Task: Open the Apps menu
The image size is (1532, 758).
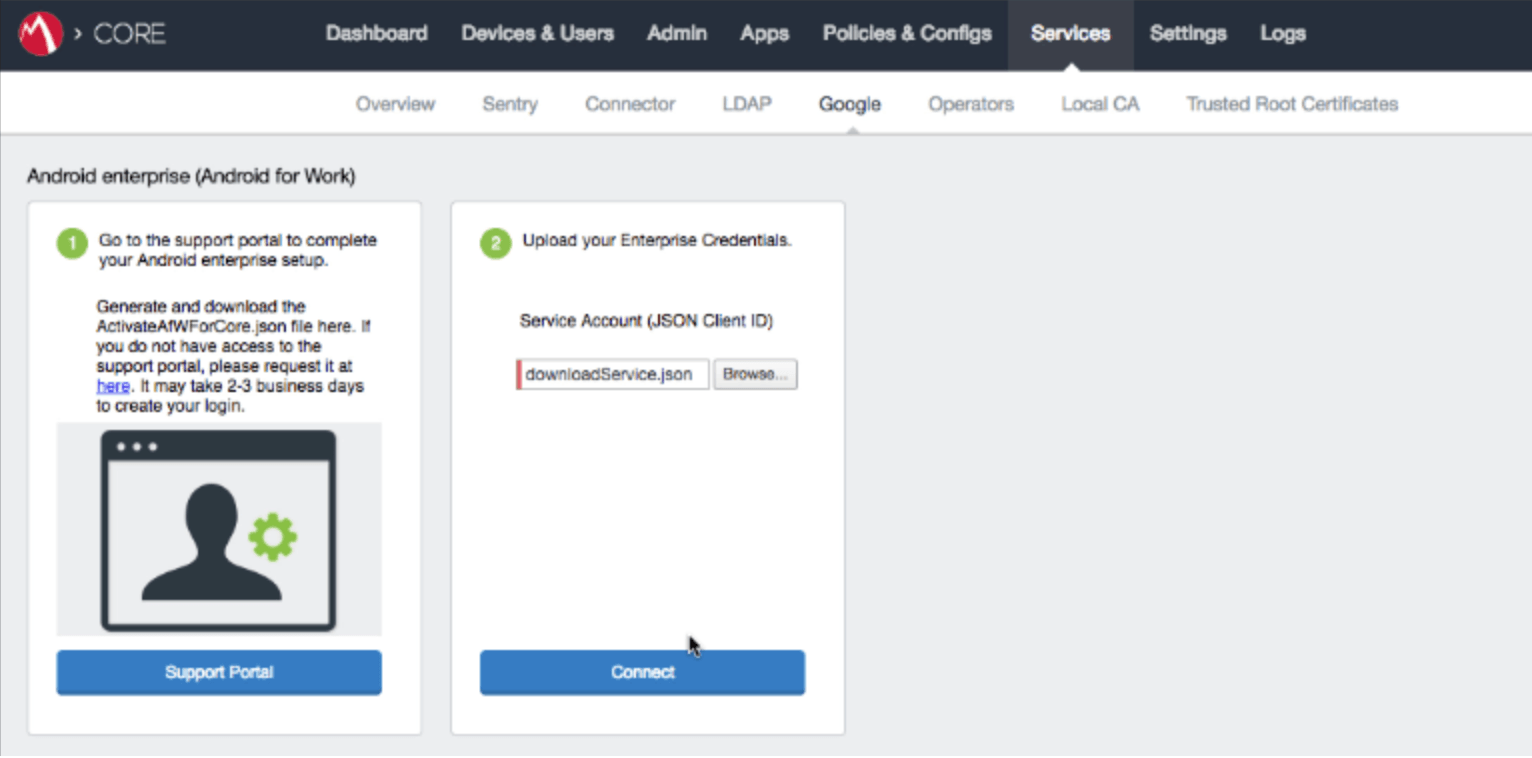Action: pyautogui.click(x=765, y=33)
